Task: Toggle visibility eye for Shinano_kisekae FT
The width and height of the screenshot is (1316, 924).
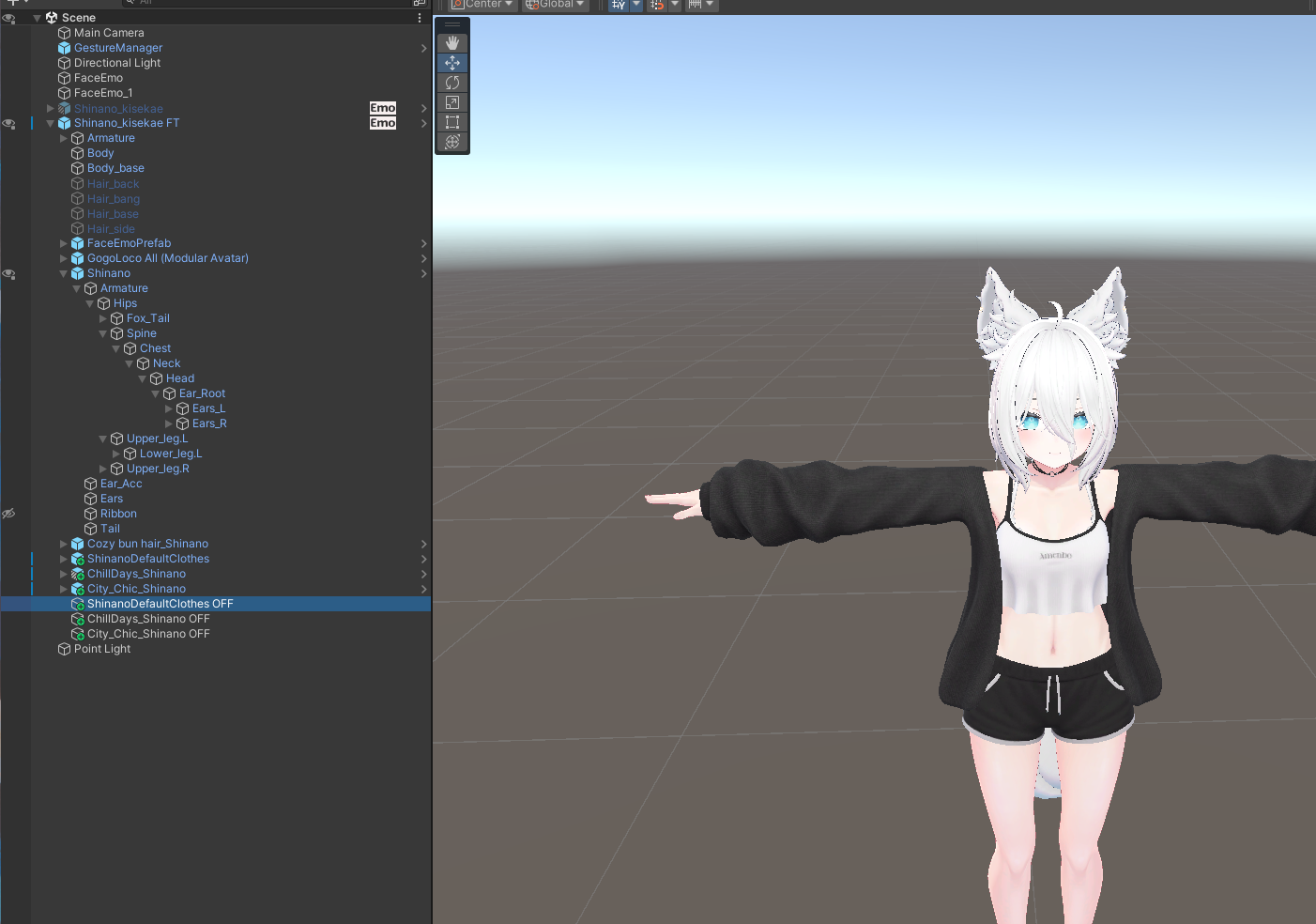Action: (x=8, y=123)
